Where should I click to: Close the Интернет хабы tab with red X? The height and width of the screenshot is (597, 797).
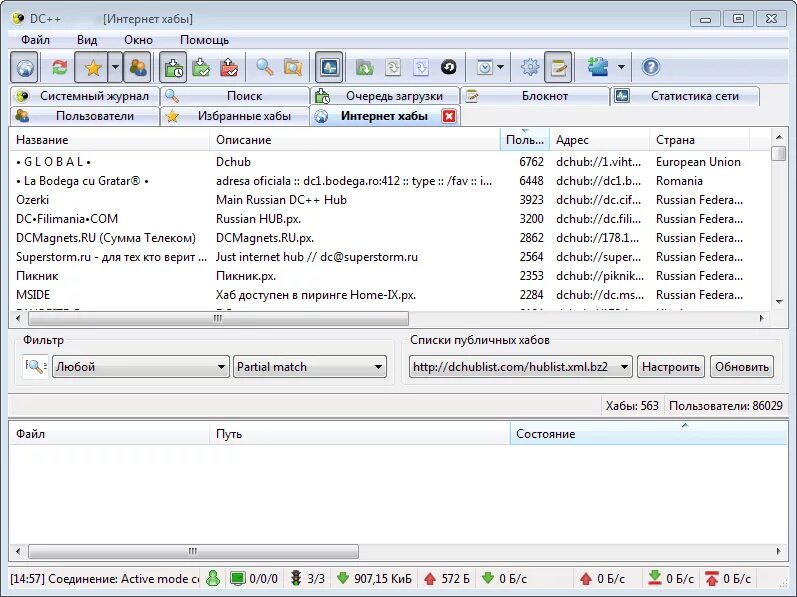tap(449, 116)
